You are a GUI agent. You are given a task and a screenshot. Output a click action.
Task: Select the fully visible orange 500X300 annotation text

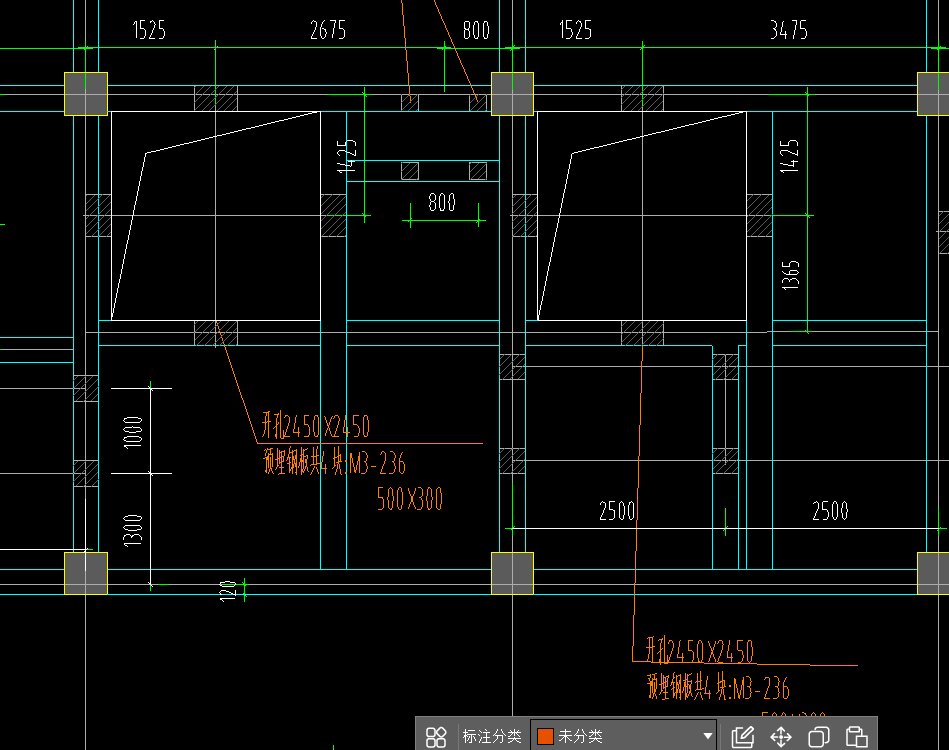coord(410,499)
